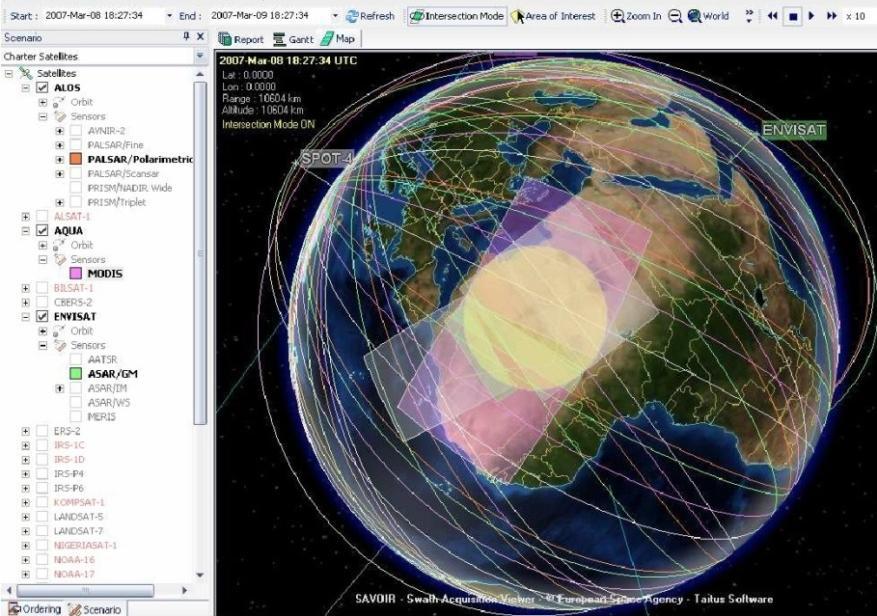Screen dimensions: 877x616
Task: Click the ENVISAT satellite label on globe
Action: pyautogui.click(x=794, y=130)
